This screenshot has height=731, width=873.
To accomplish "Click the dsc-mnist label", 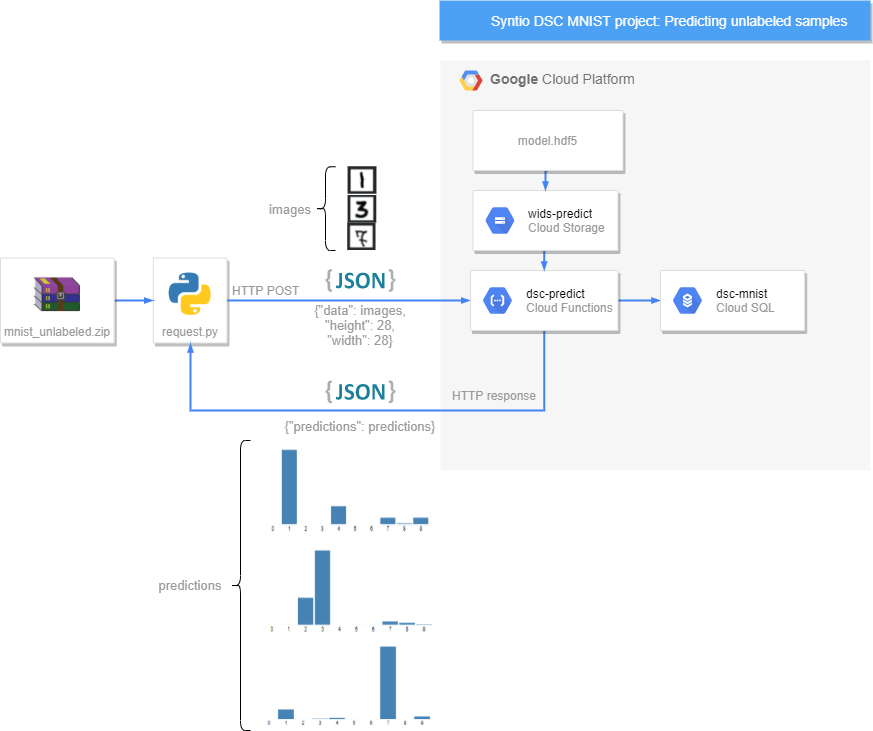I will (x=742, y=294).
